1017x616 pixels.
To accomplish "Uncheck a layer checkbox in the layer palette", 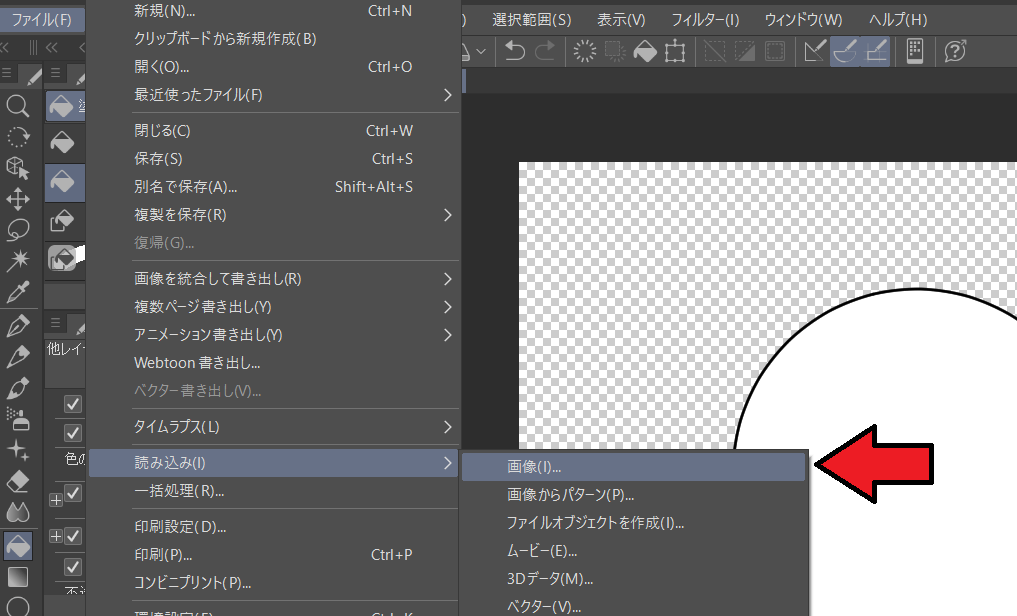I will 75,404.
